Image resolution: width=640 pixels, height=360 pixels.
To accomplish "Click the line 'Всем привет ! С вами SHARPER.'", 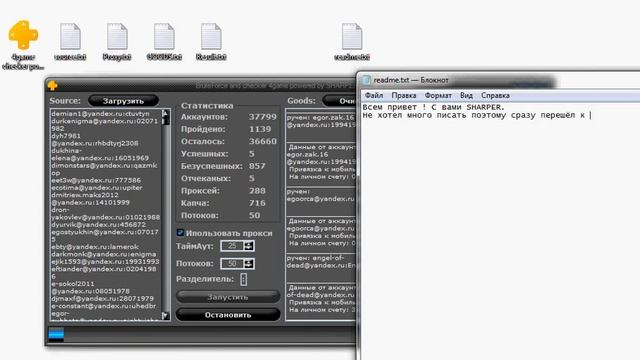I will [433, 107].
